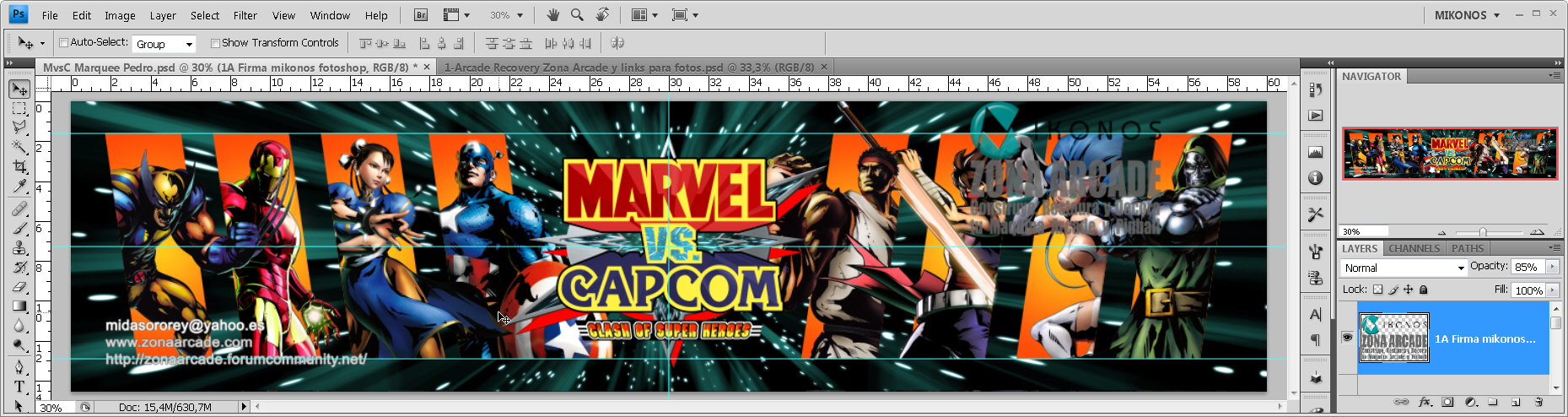The width and height of the screenshot is (1568, 417).
Task: Open the Auto-Select Group dropdown
Action: [x=164, y=44]
